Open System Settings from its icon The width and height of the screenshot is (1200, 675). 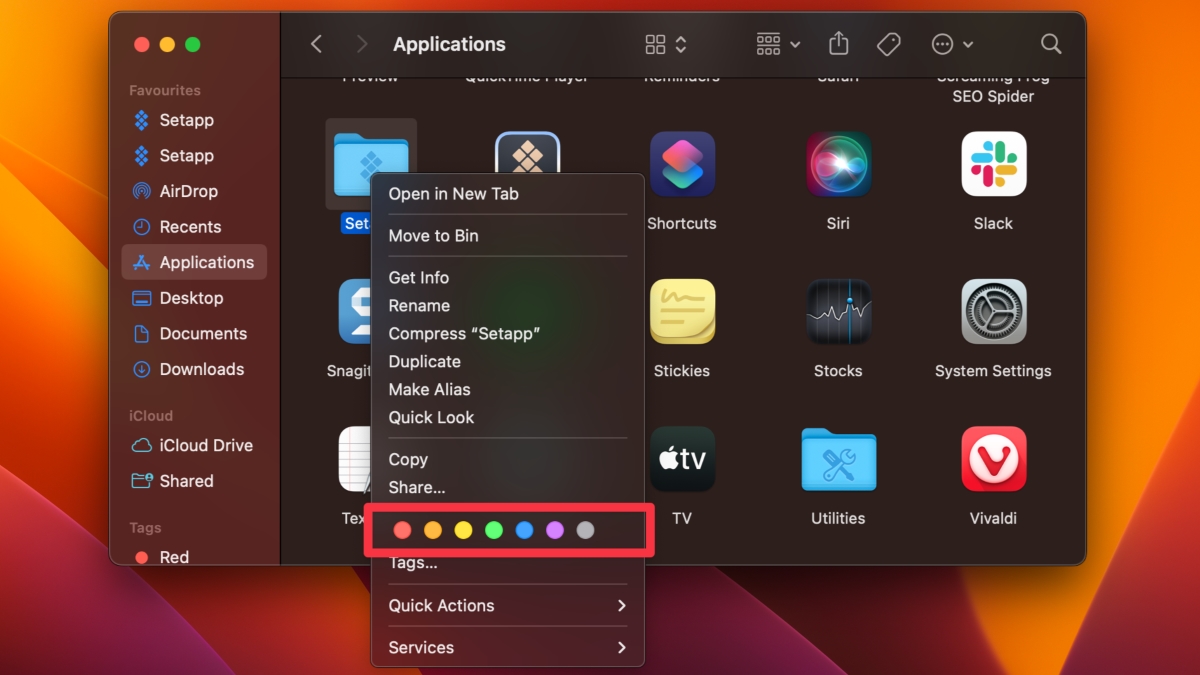click(993, 311)
